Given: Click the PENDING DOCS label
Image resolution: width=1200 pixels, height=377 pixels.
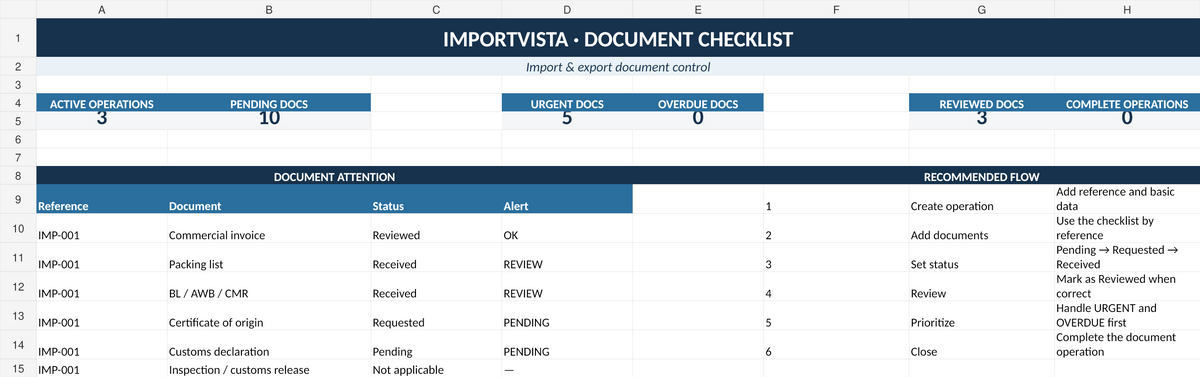Looking at the screenshot, I should [x=268, y=103].
